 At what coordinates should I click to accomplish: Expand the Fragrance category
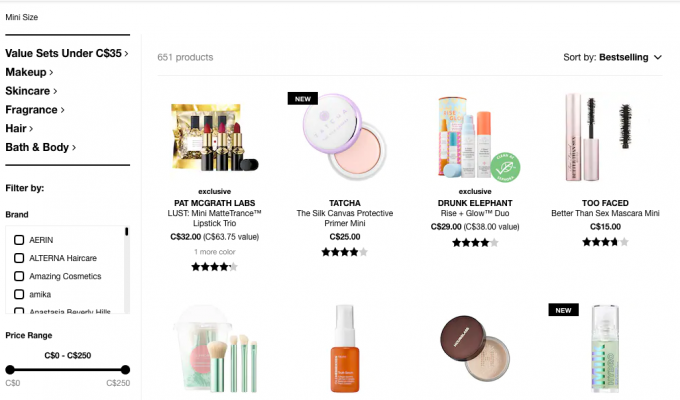pyautogui.click(x=35, y=110)
